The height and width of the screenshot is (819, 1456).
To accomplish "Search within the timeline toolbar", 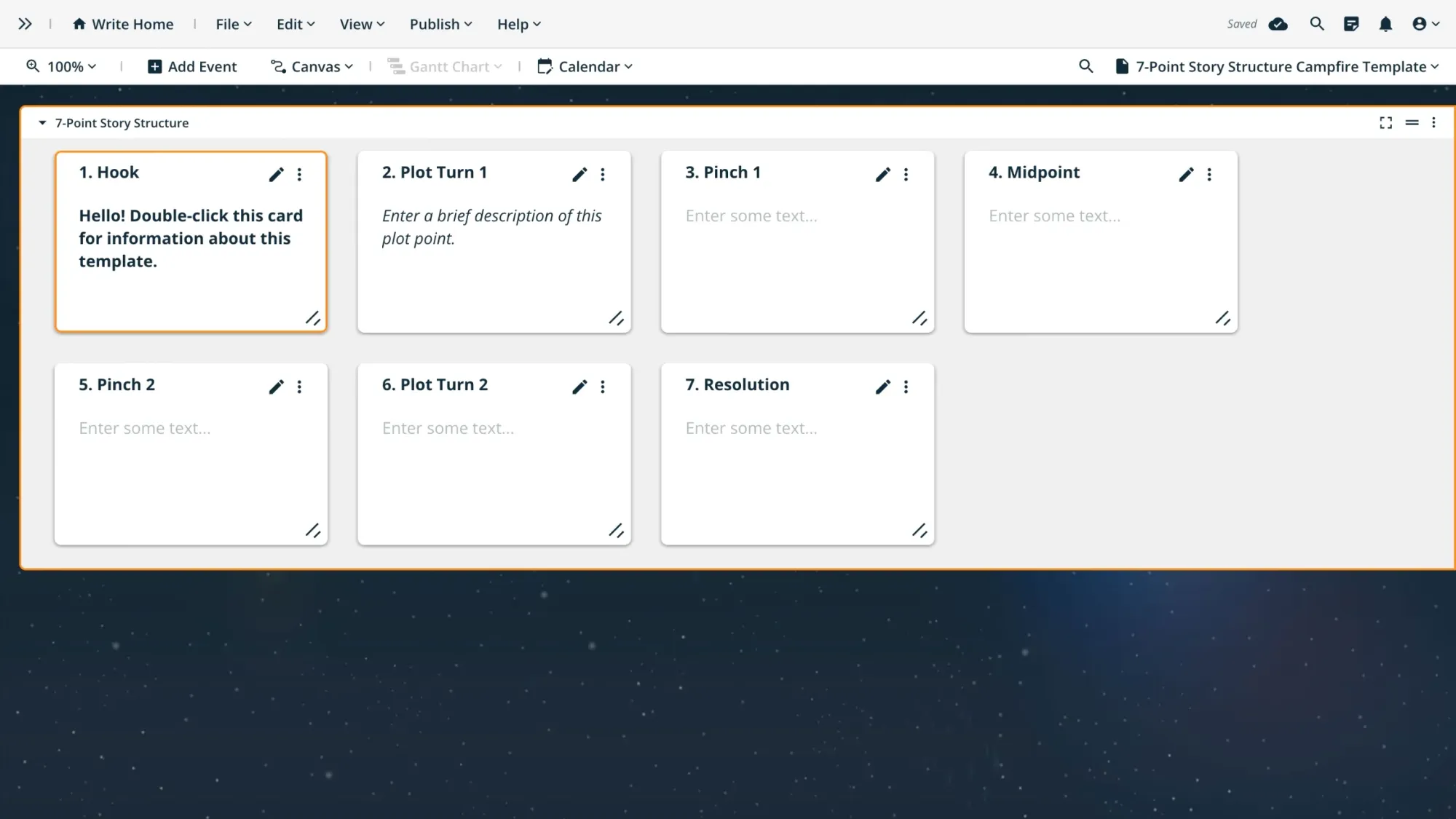I will click(1085, 66).
